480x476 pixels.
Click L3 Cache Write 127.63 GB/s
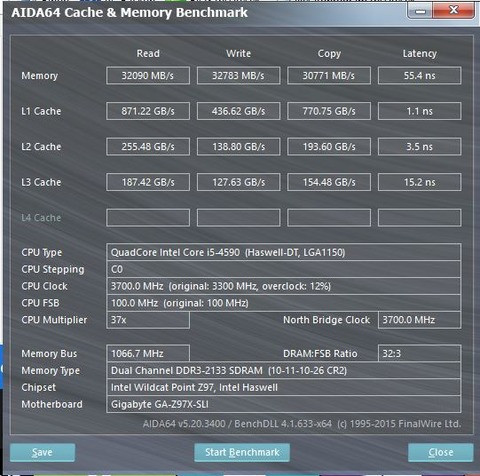238,182
